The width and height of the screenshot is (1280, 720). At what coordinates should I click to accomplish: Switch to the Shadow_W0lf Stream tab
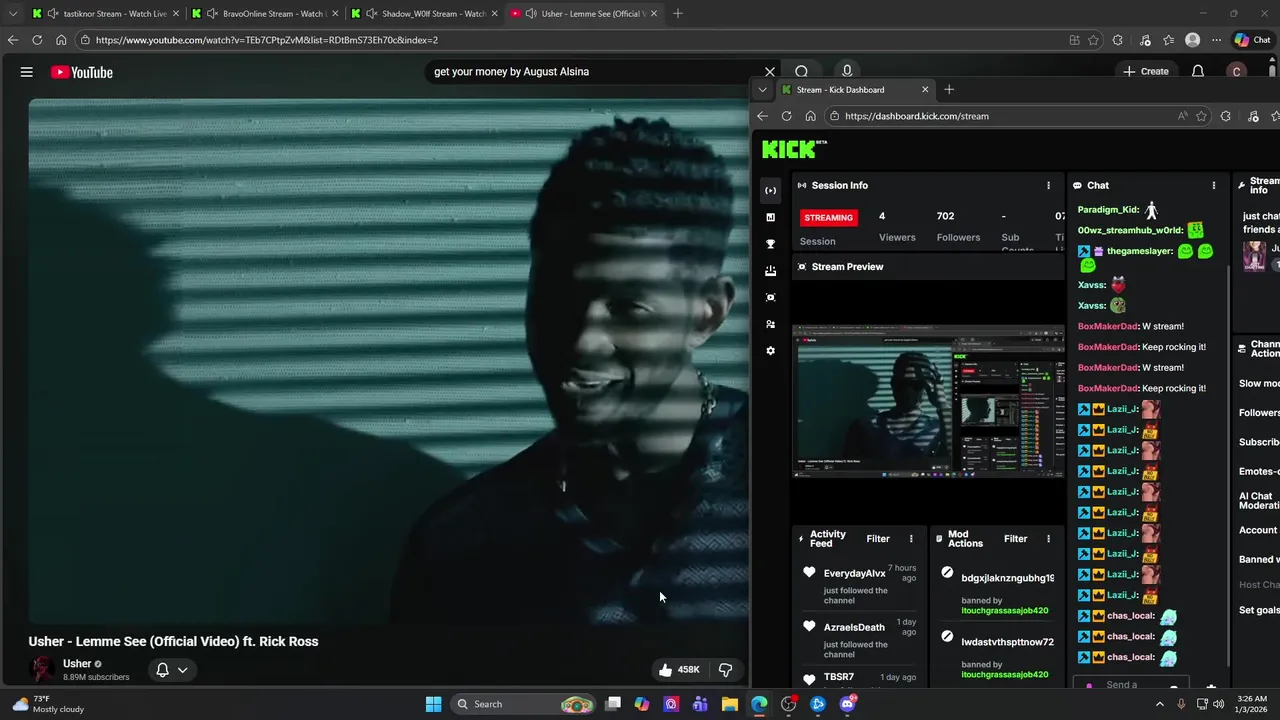pos(425,14)
